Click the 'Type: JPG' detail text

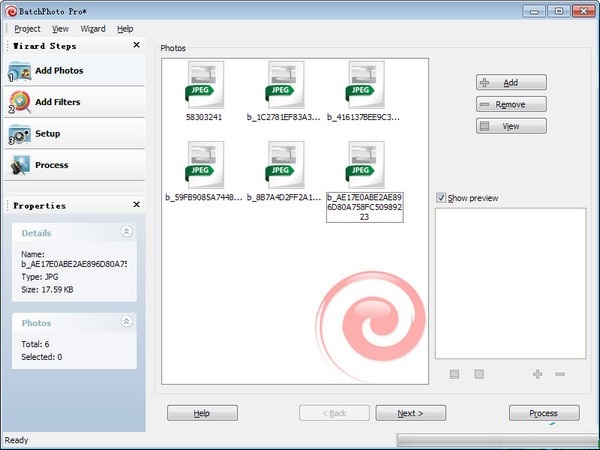40,277
